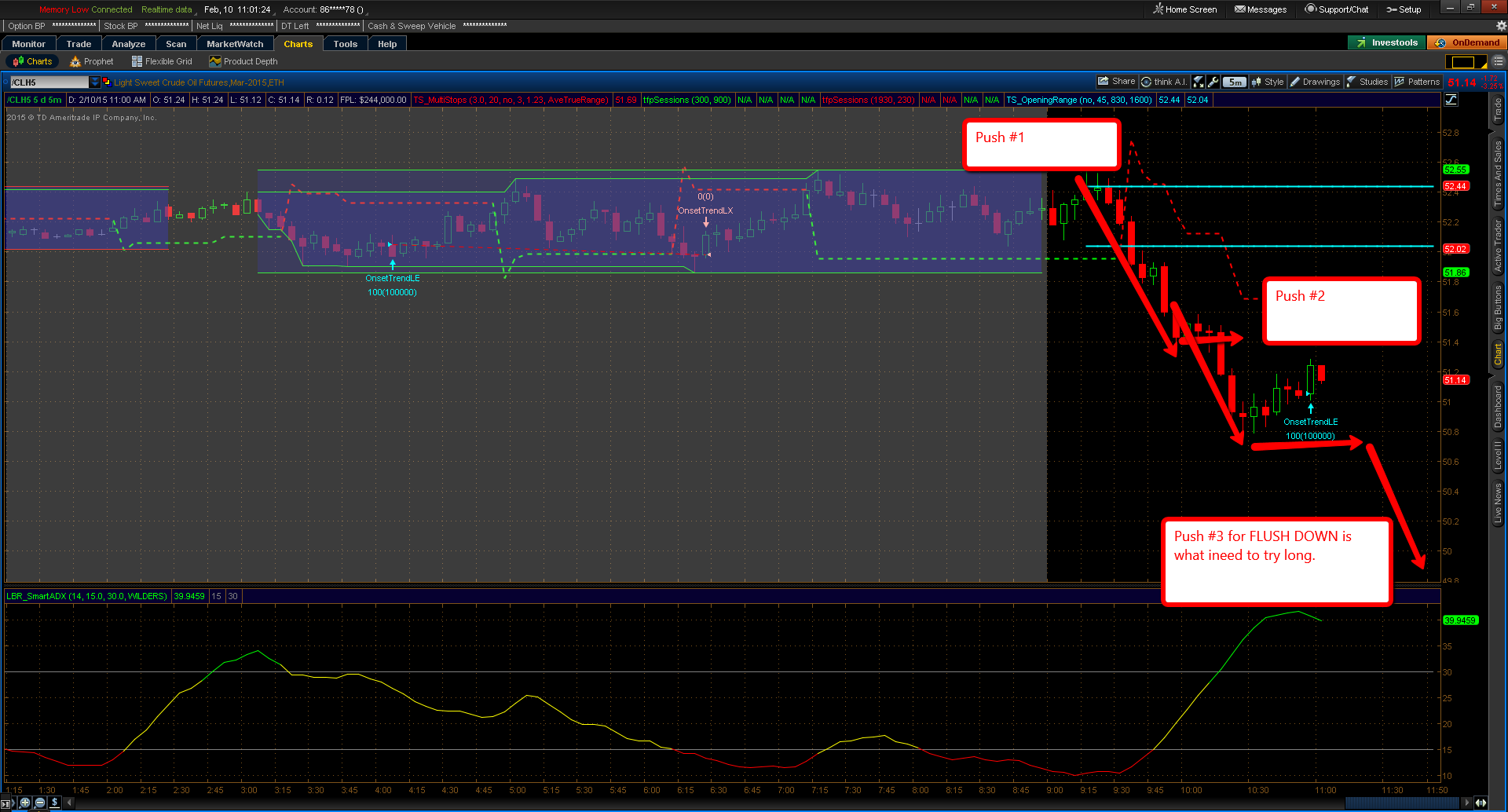Click Cash & Sweep Vehicle field
Image resolution: width=1508 pixels, height=812 pixels.
(x=437, y=26)
